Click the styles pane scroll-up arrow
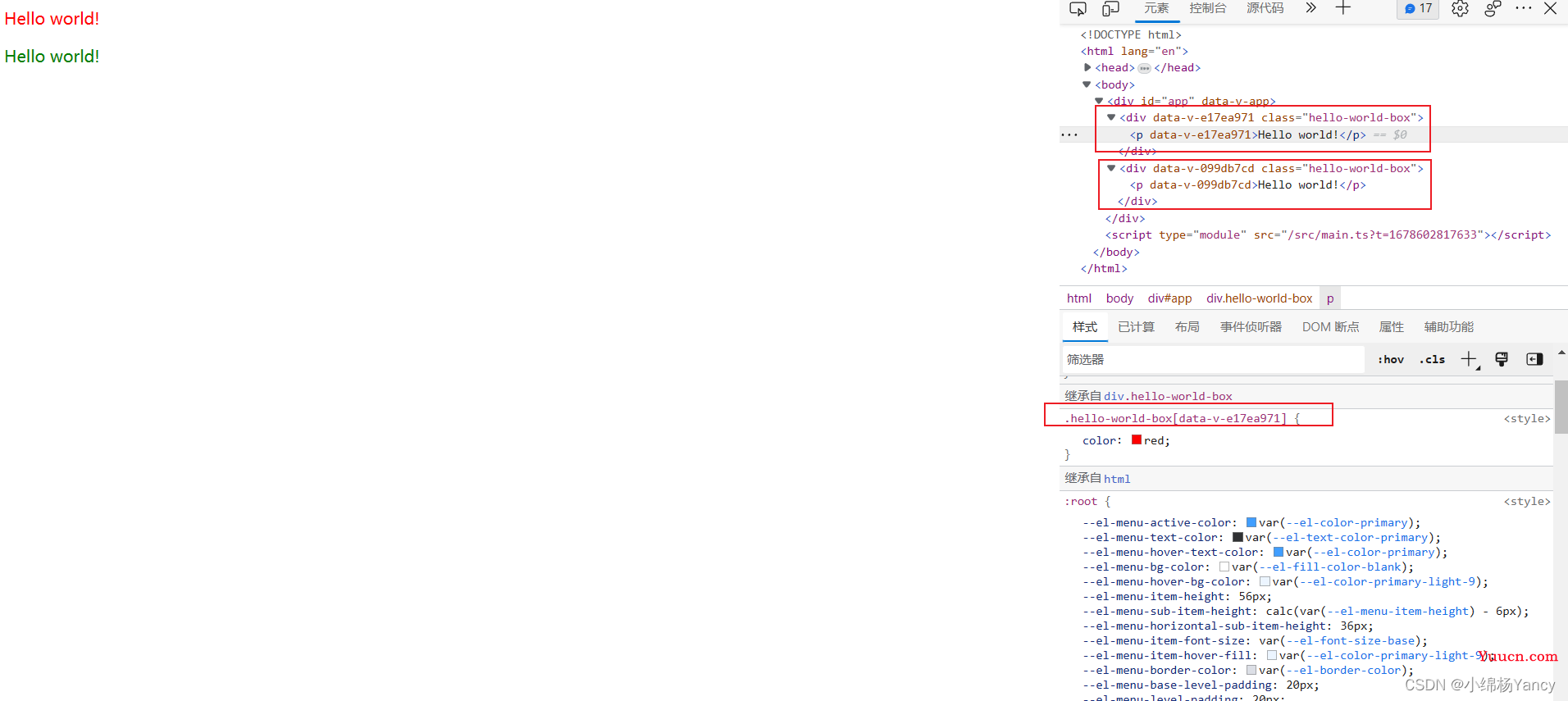 pos(1561,353)
